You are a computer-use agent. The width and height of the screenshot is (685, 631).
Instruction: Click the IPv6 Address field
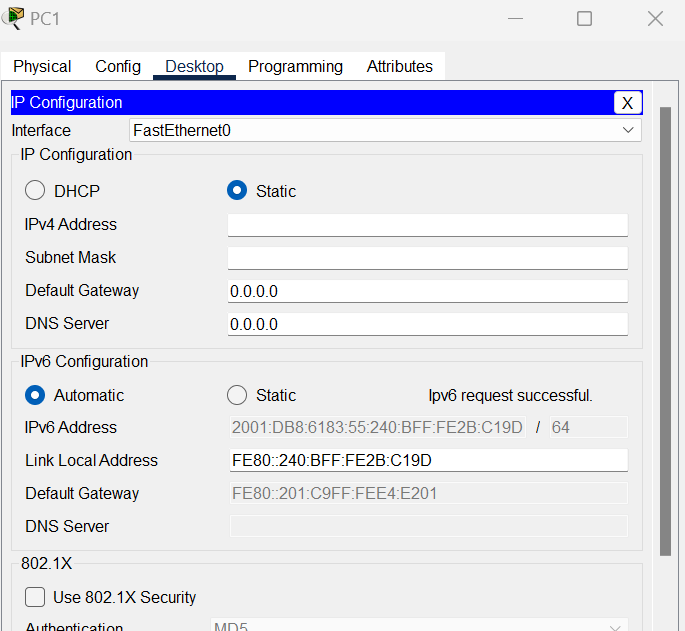pos(377,427)
